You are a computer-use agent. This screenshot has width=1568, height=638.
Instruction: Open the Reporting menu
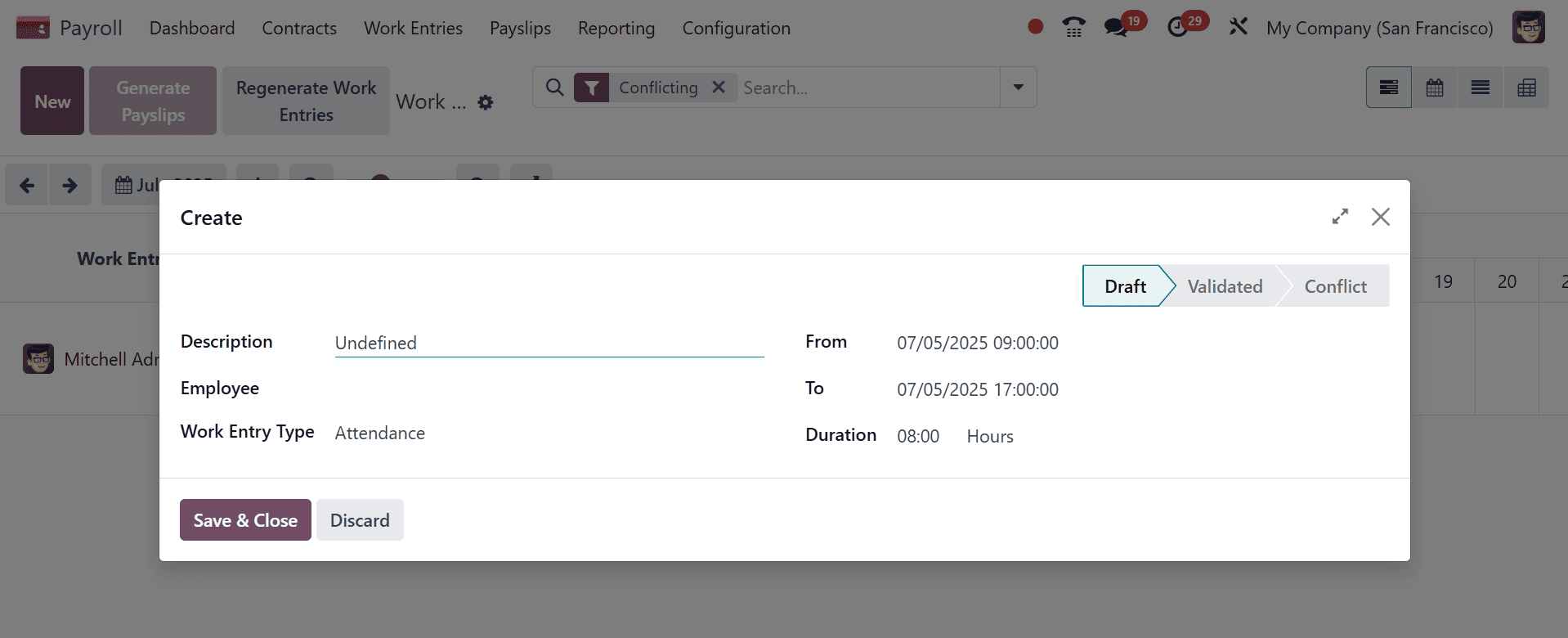coord(616,28)
